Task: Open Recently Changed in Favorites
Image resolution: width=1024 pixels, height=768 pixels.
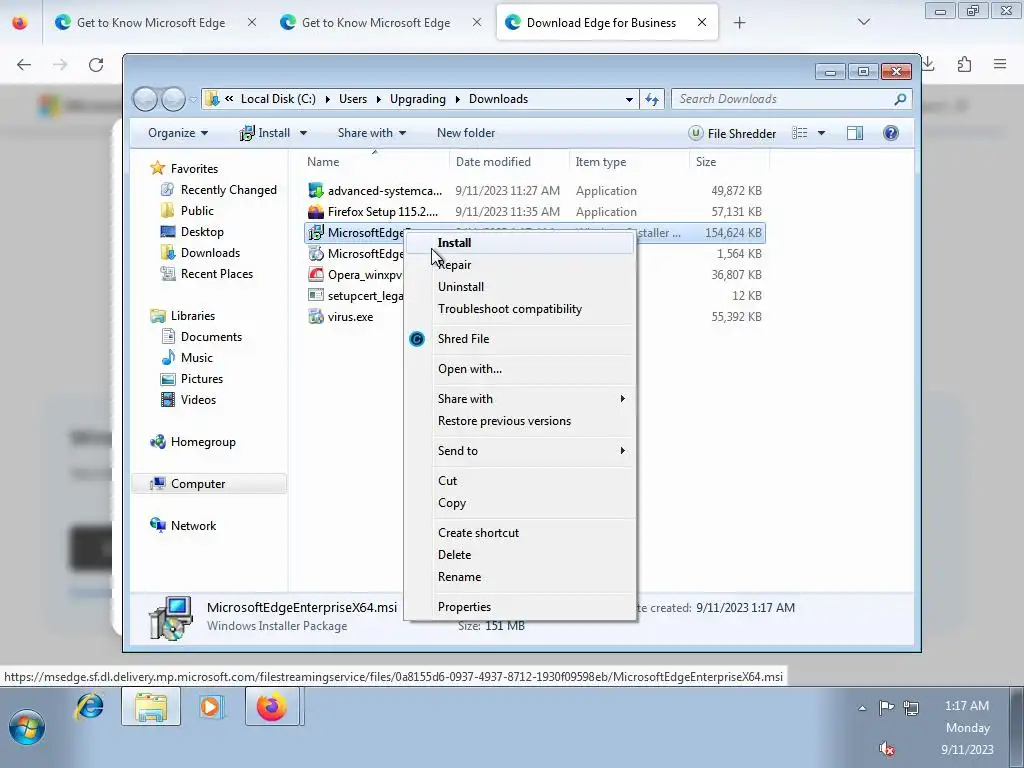Action: (x=229, y=190)
